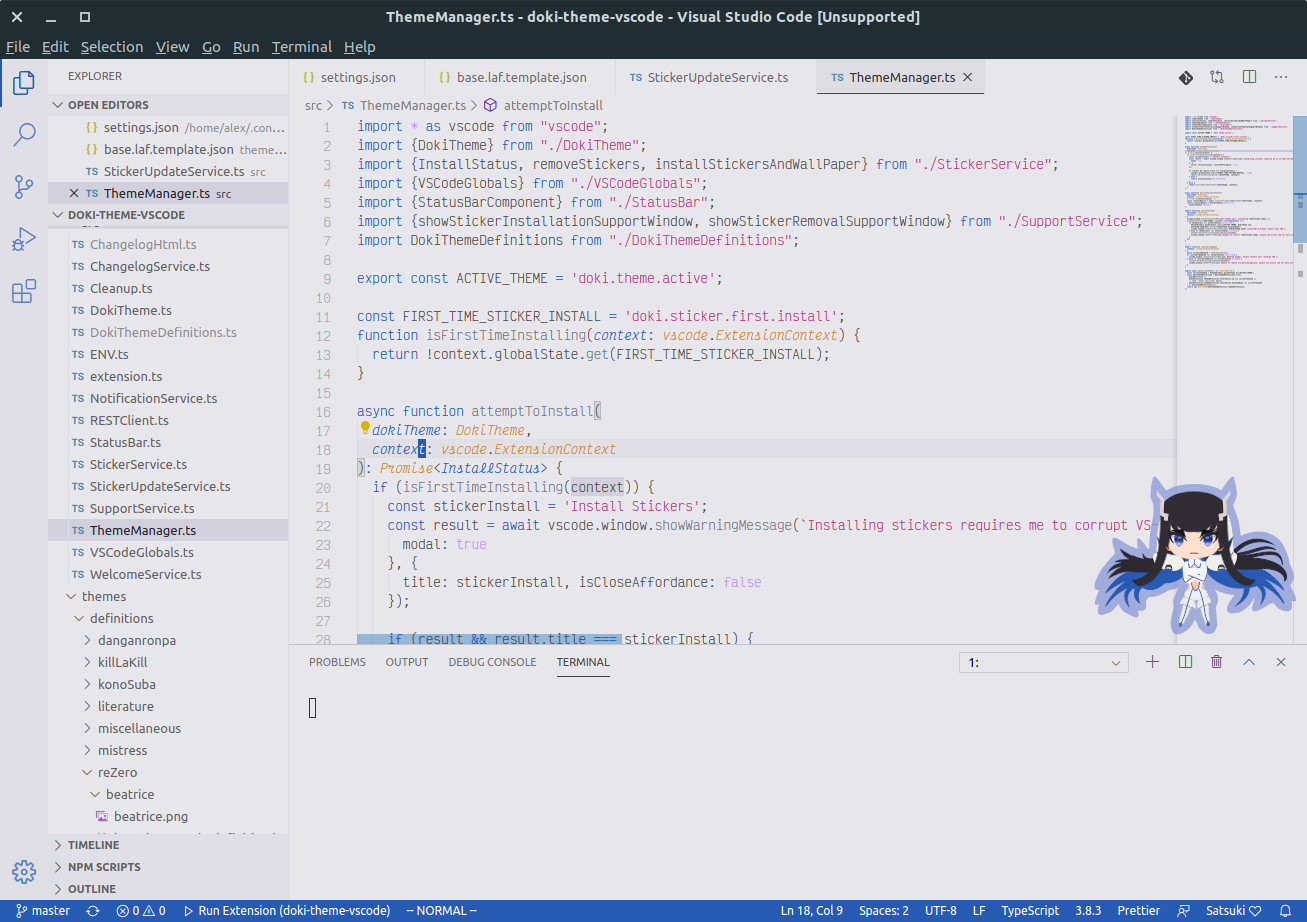Open the Explorer view in activity bar
Viewport: 1307px width, 922px height.
(x=24, y=83)
